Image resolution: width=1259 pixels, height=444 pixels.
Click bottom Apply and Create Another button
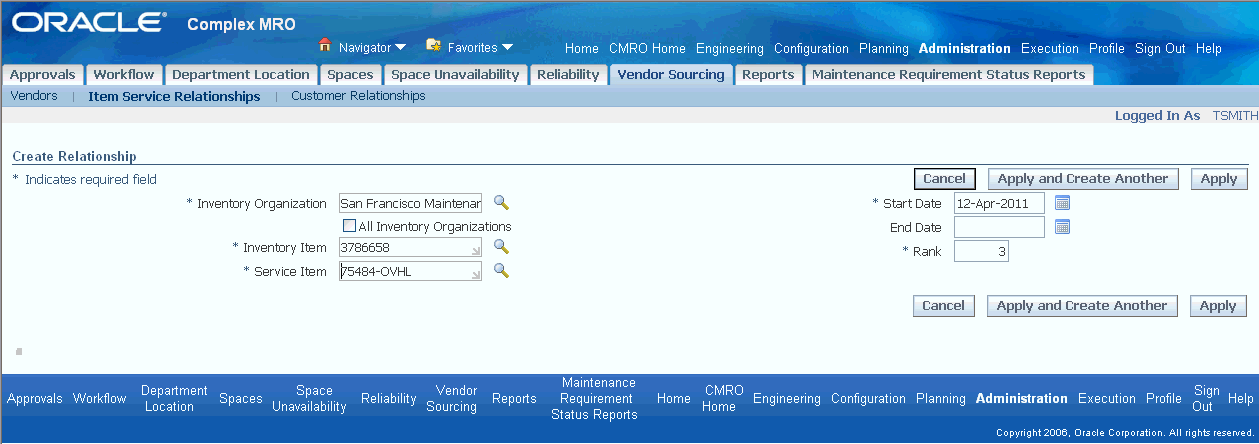point(1082,306)
